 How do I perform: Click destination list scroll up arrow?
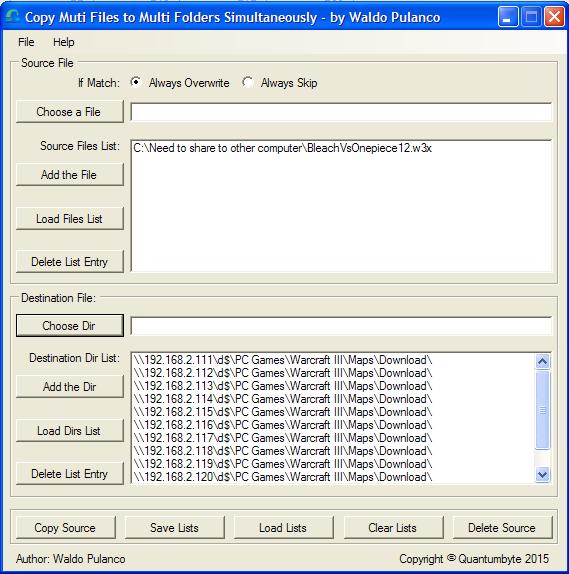point(543,361)
